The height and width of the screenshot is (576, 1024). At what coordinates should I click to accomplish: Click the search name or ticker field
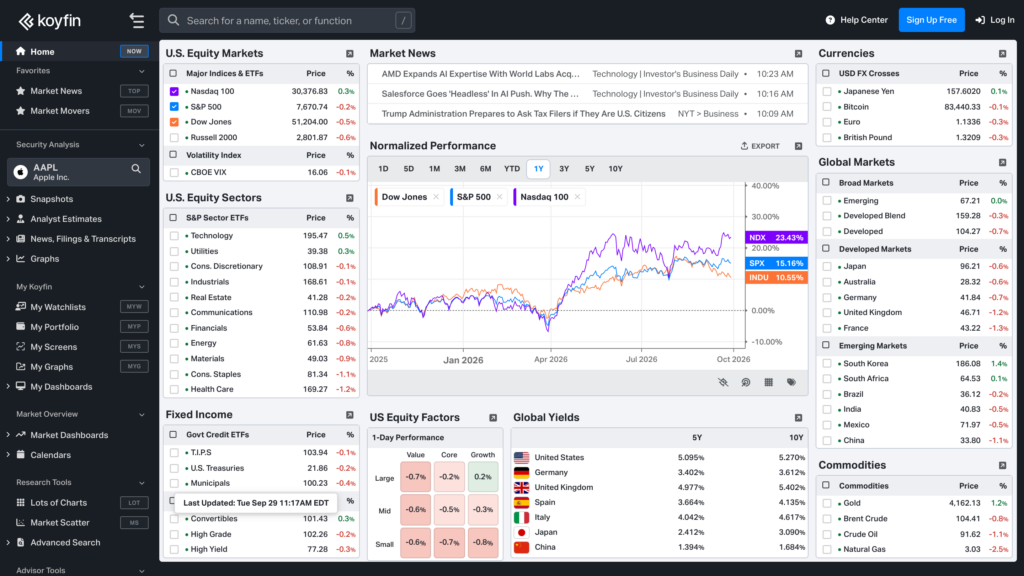point(287,21)
